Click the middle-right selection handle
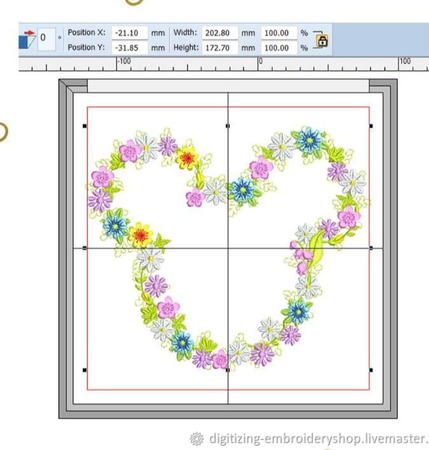Viewport: 429px width, 450px height. tap(371, 248)
